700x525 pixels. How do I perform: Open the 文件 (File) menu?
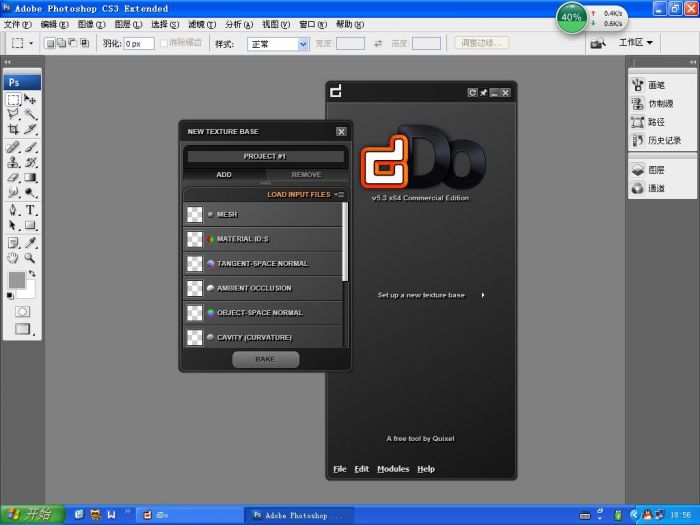point(17,24)
